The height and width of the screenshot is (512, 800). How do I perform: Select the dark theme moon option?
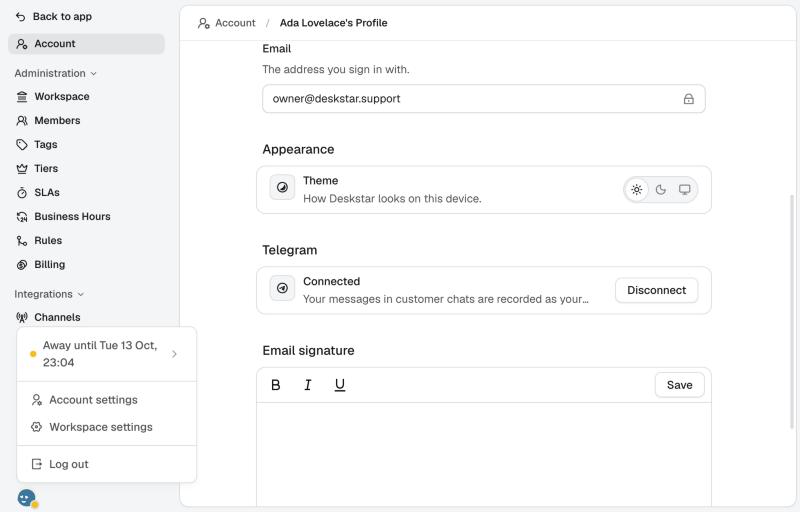[661, 190]
